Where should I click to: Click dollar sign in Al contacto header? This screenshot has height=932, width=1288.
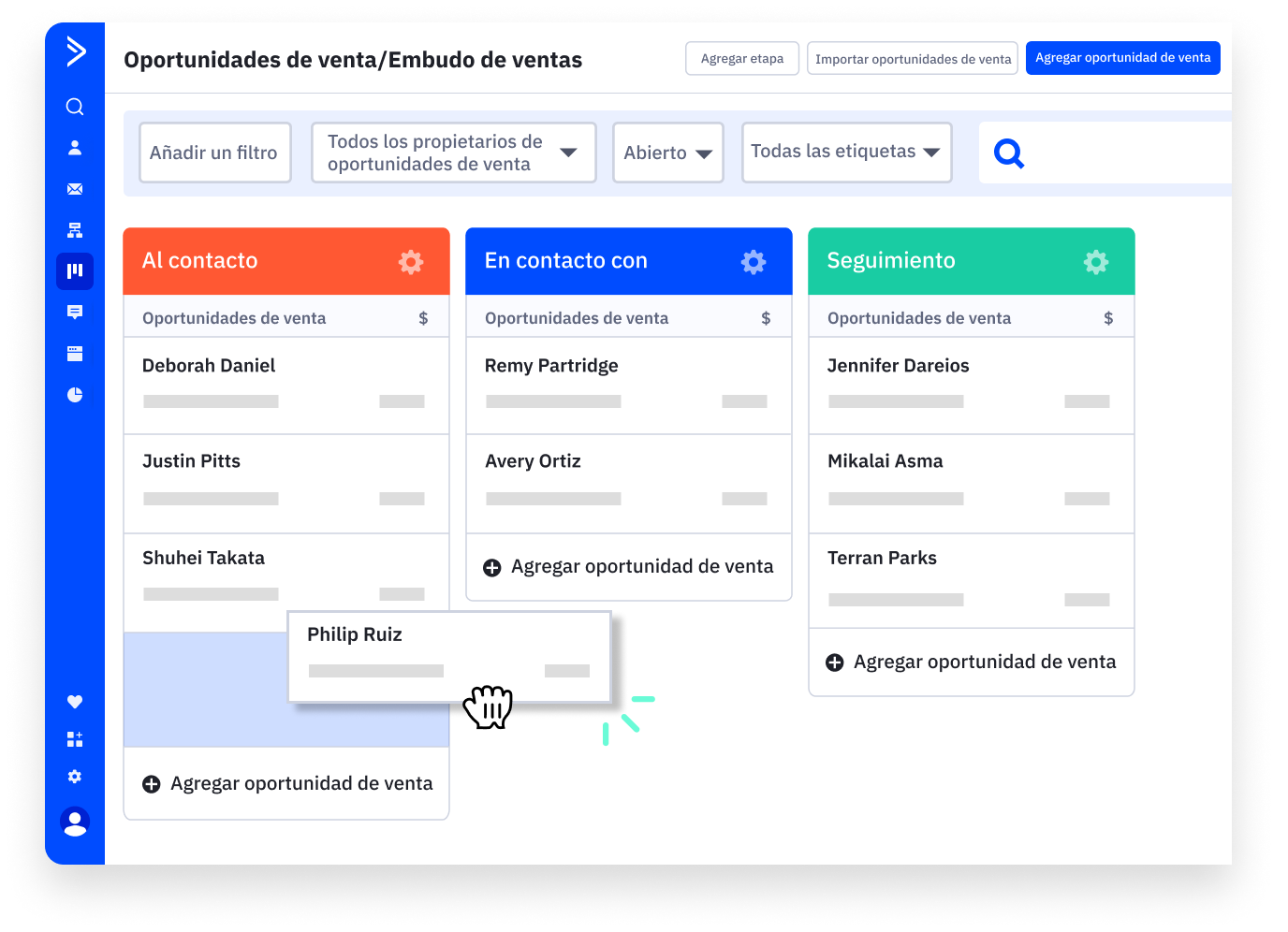tap(423, 318)
